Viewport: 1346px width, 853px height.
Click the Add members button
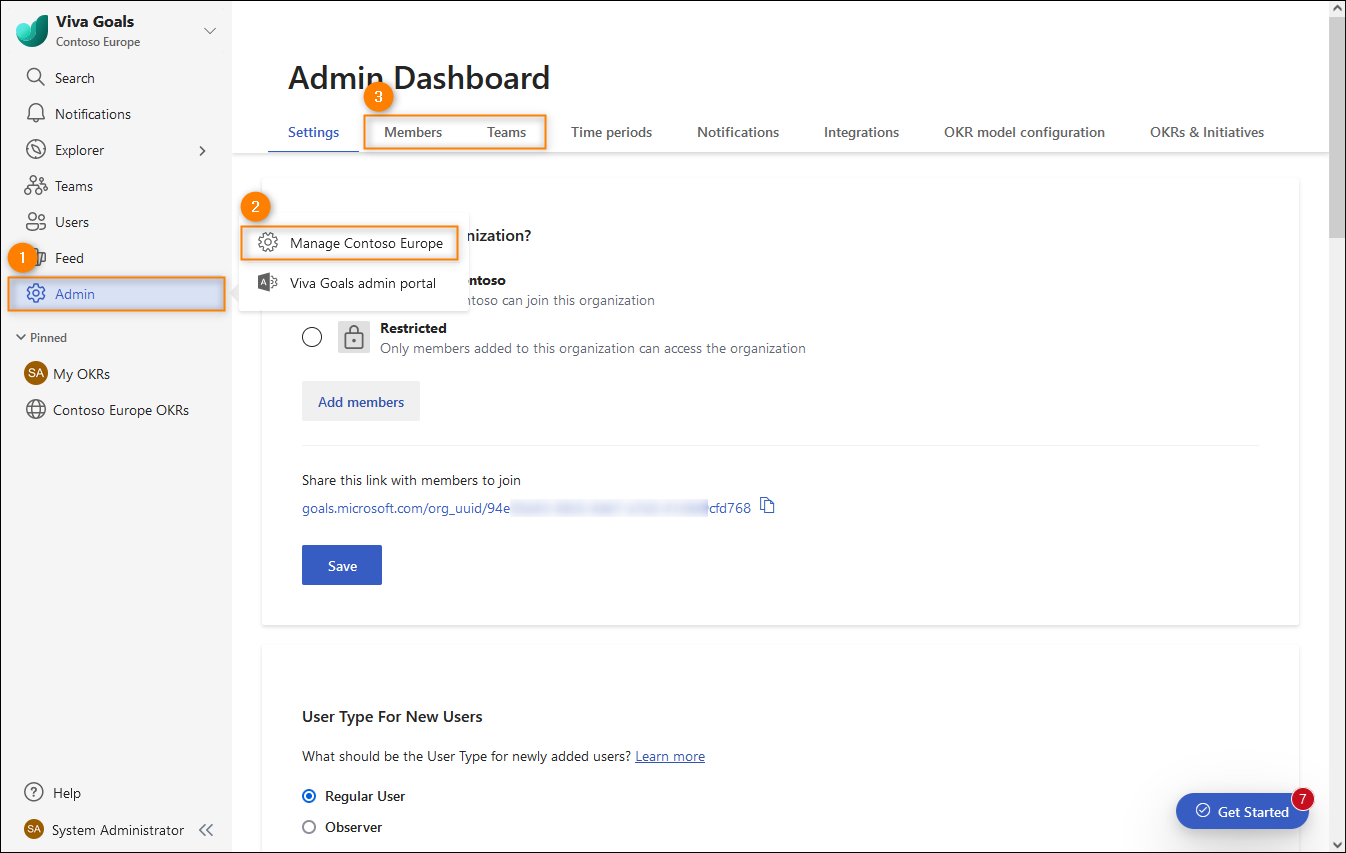point(361,401)
